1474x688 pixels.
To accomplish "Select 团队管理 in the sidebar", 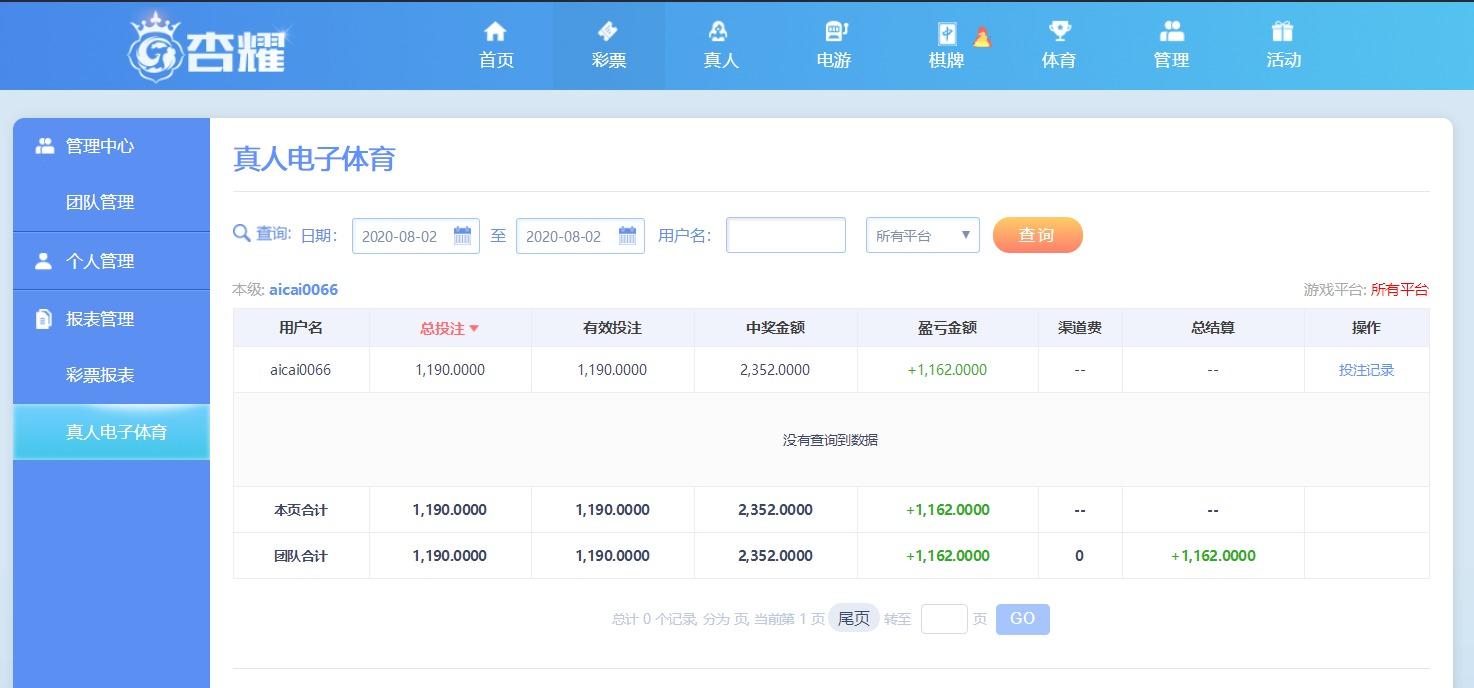I will [x=100, y=203].
